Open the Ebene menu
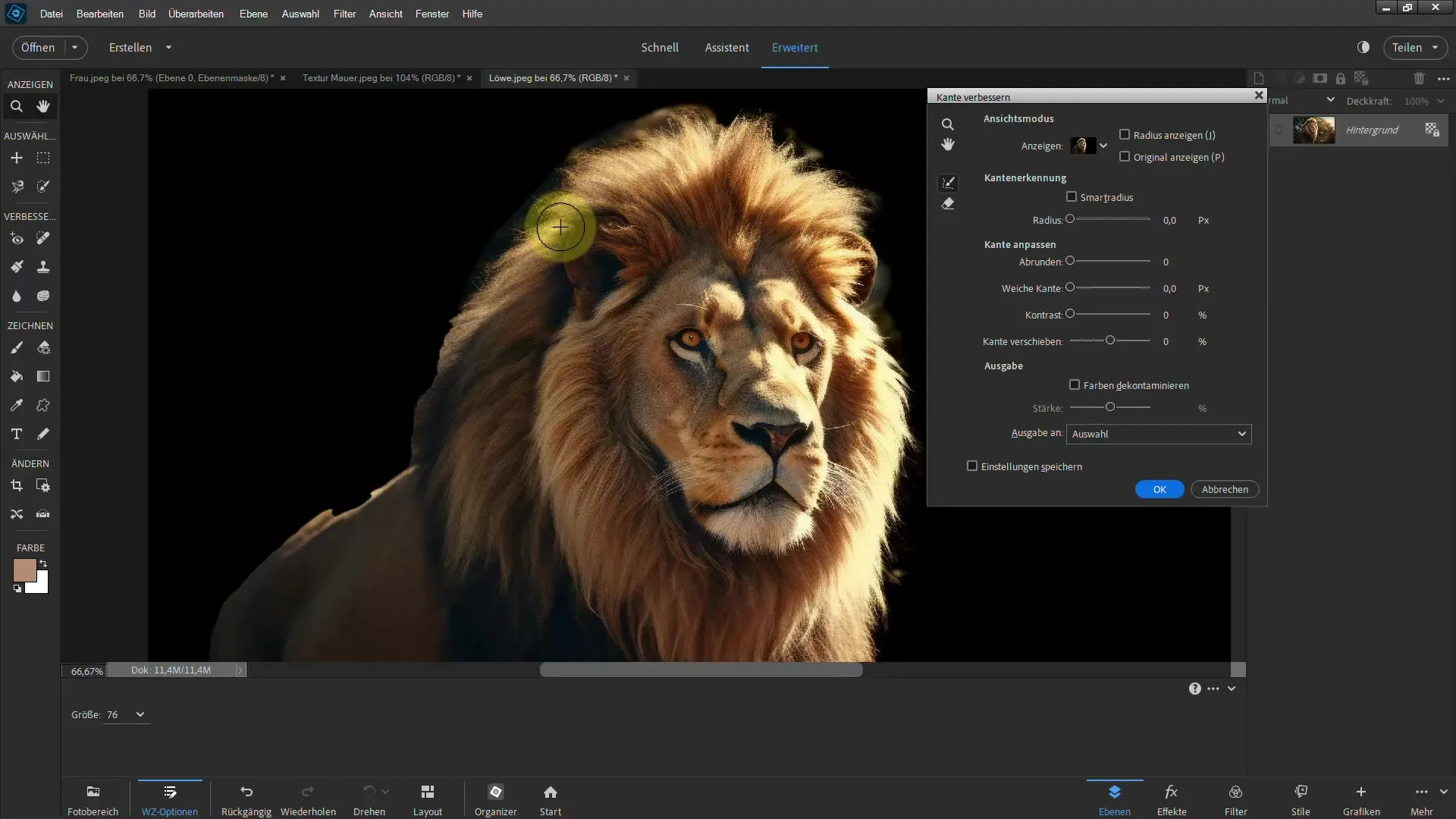Screen dimensions: 1456x819 [x=253, y=14]
